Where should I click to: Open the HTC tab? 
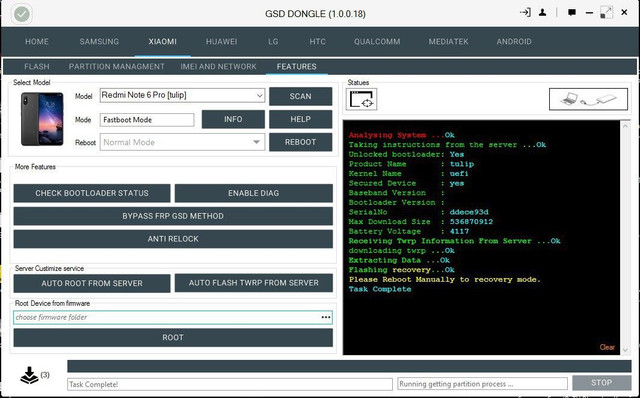click(317, 42)
